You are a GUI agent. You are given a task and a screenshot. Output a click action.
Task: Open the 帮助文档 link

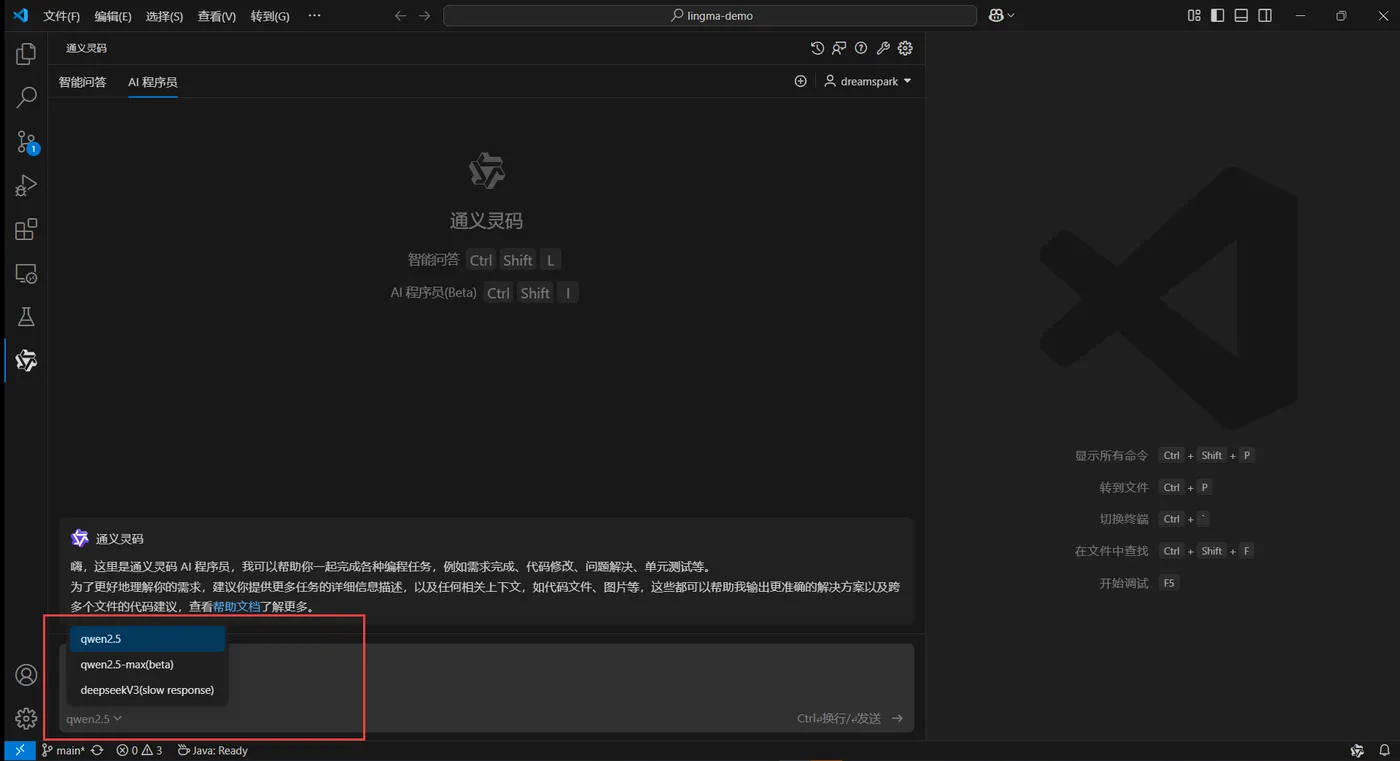tap(236, 606)
